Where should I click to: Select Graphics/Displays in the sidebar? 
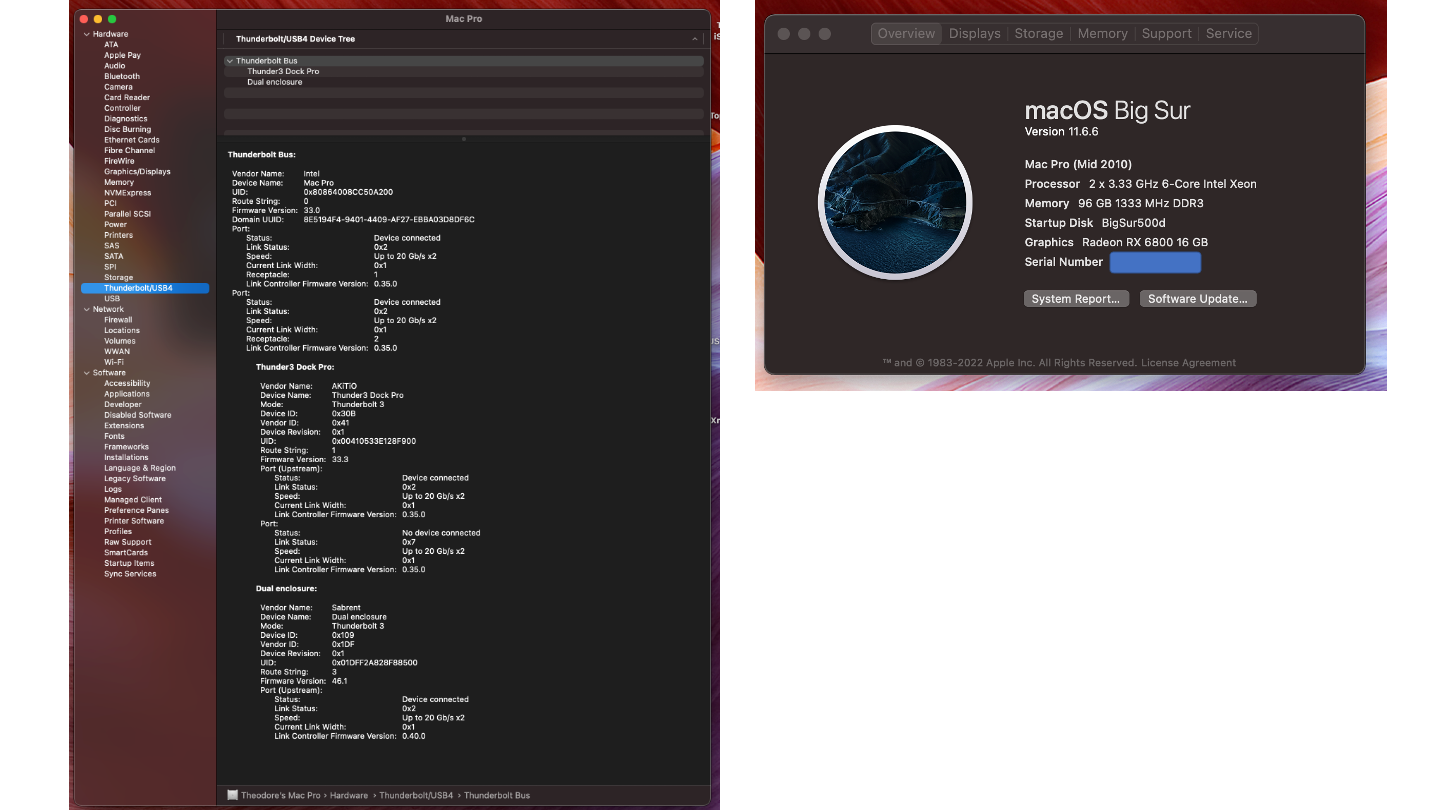(x=137, y=172)
